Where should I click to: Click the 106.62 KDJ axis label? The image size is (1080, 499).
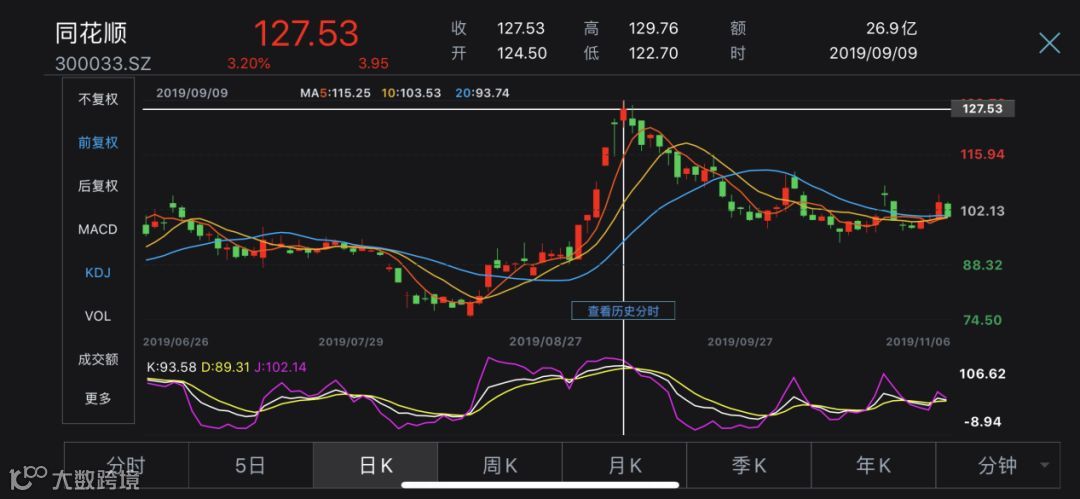[982, 374]
